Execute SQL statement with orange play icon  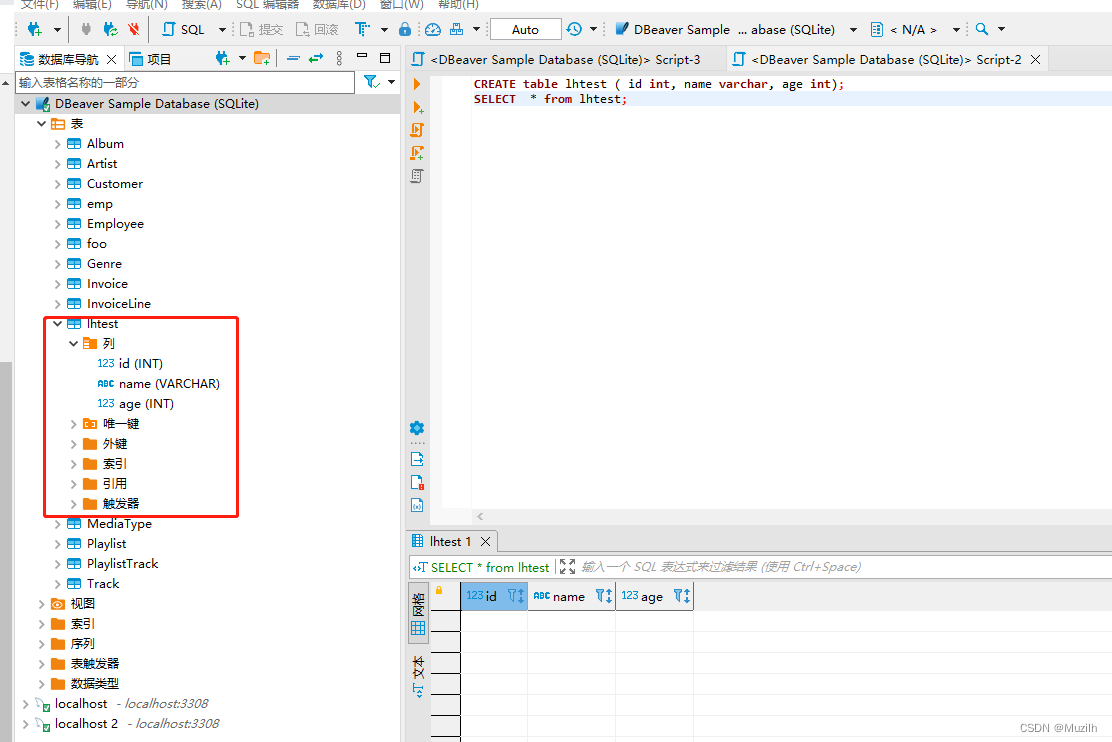pos(417,84)
